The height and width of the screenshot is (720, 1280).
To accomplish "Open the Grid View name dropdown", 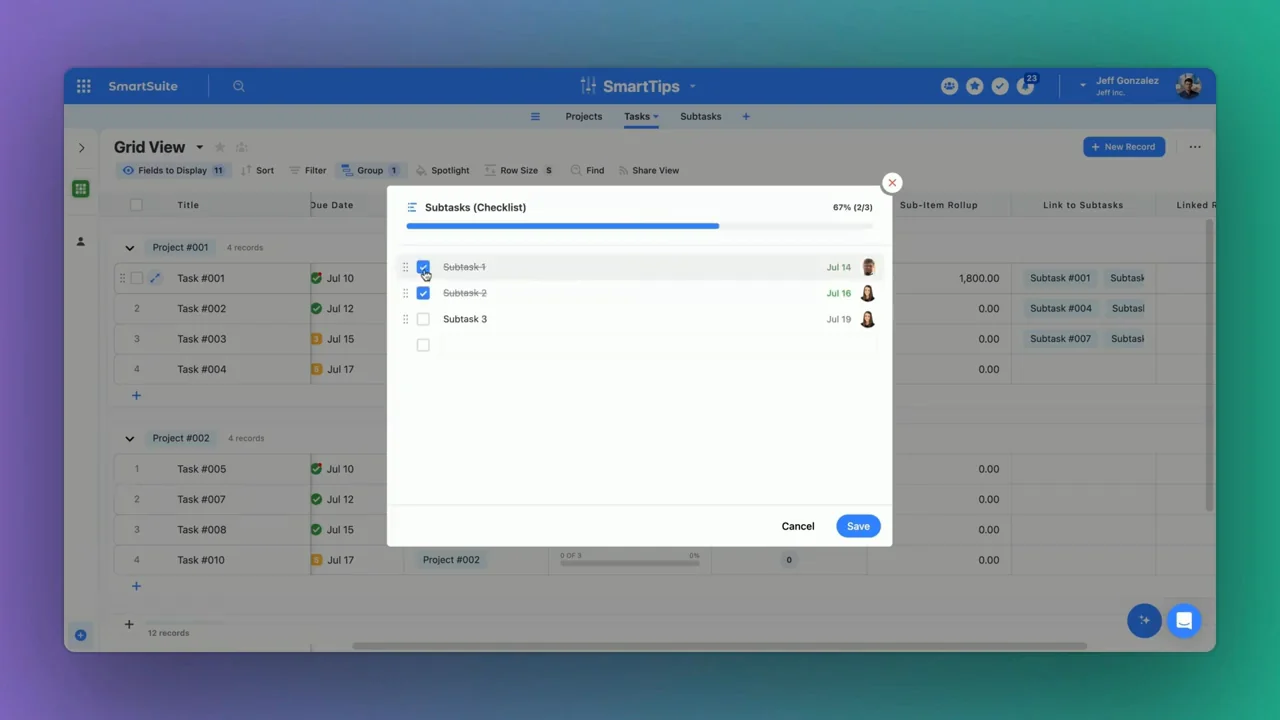I will coord(199,148).
